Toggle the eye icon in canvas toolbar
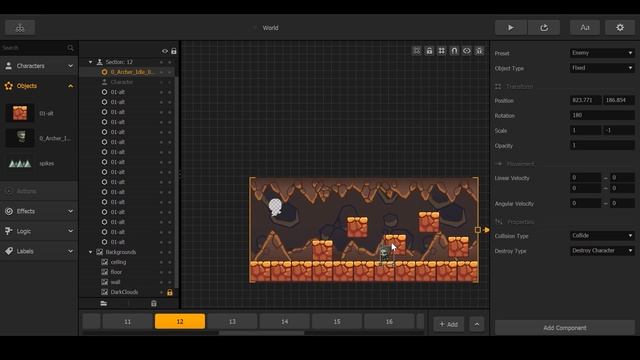 pyautogui.click(x=467, y=51)
